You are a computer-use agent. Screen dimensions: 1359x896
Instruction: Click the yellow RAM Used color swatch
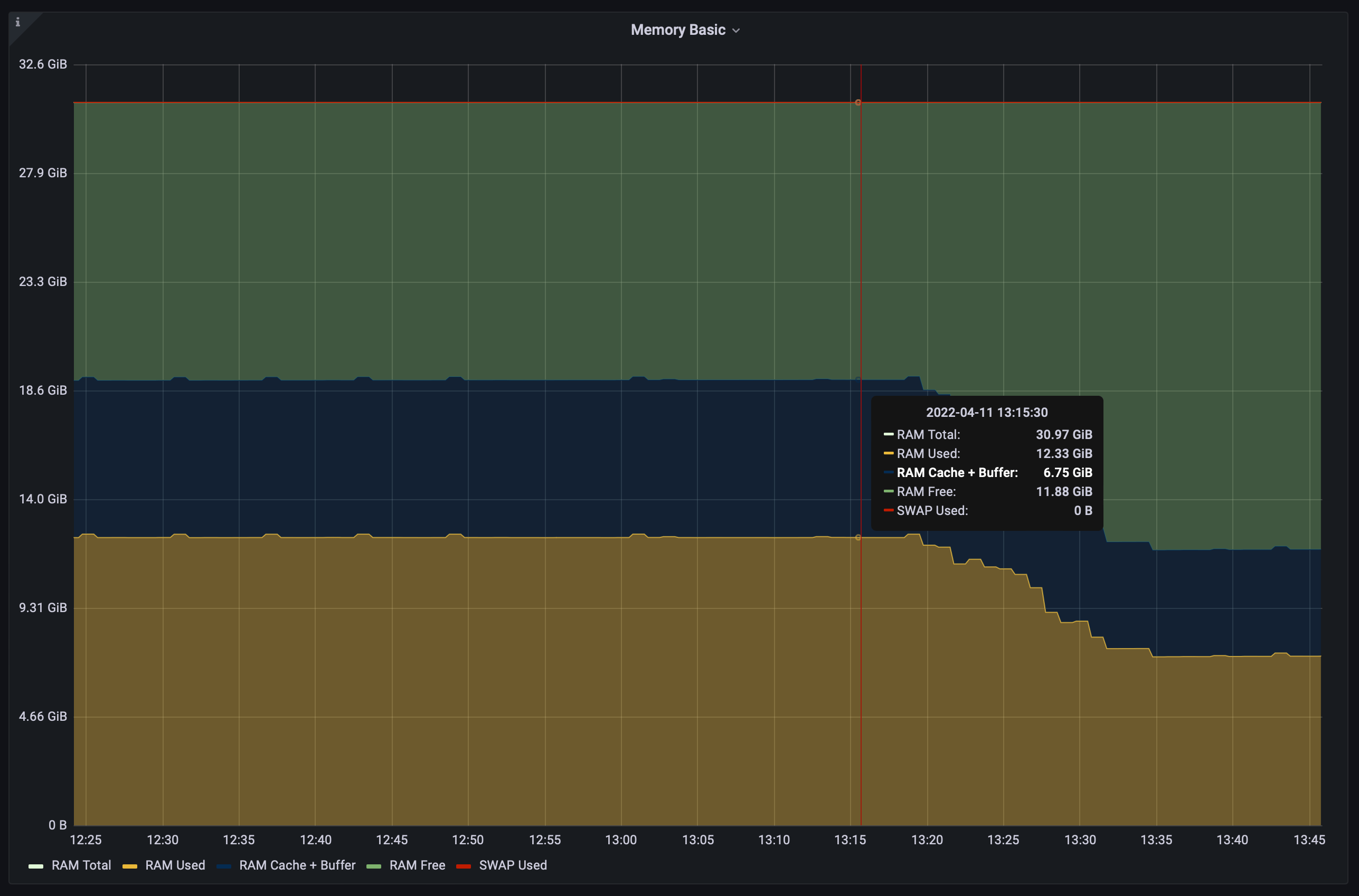tap(130, 866)
